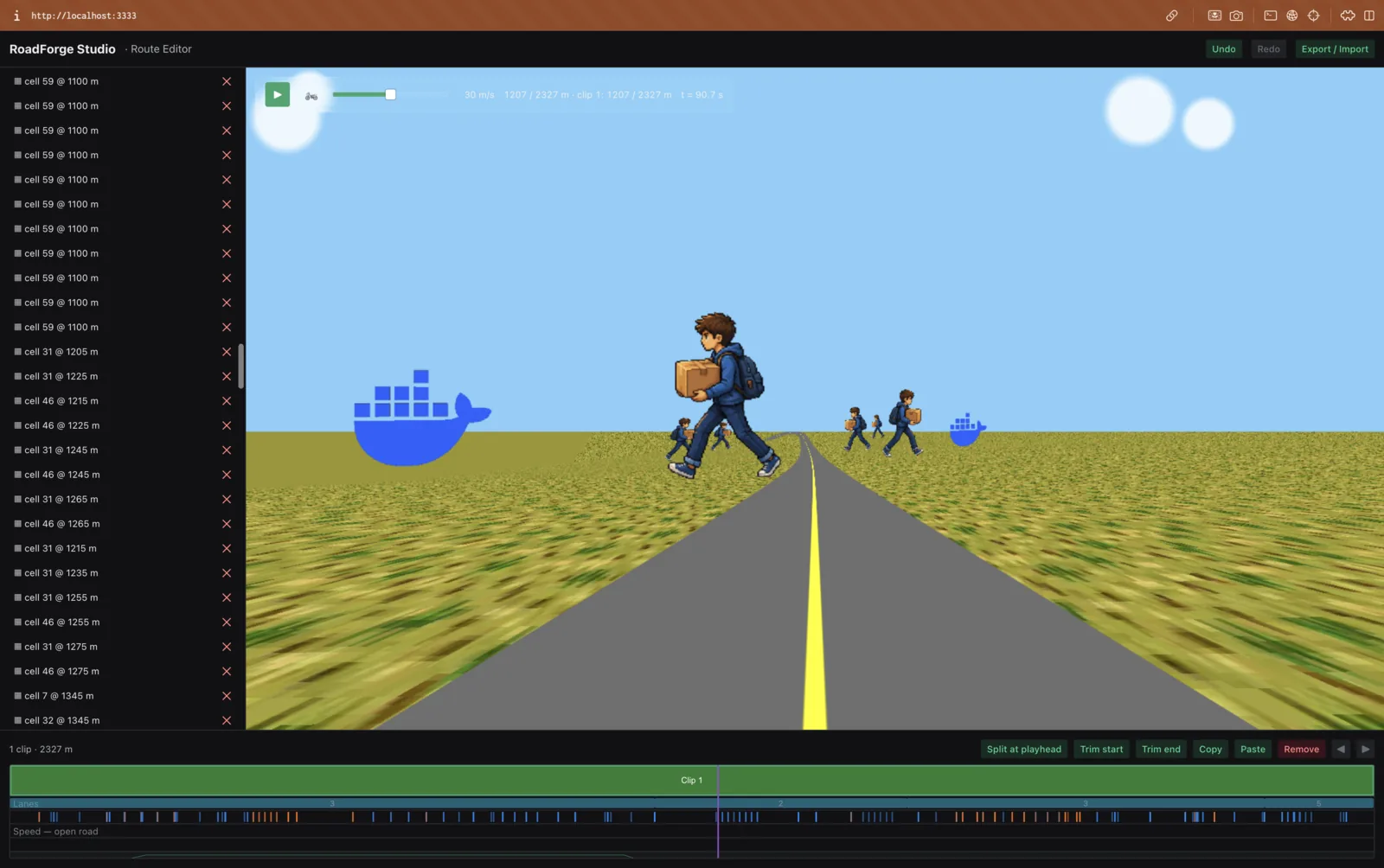Step to previous clip with left arrow
1384x868 pixels.
coord(1341,750)
